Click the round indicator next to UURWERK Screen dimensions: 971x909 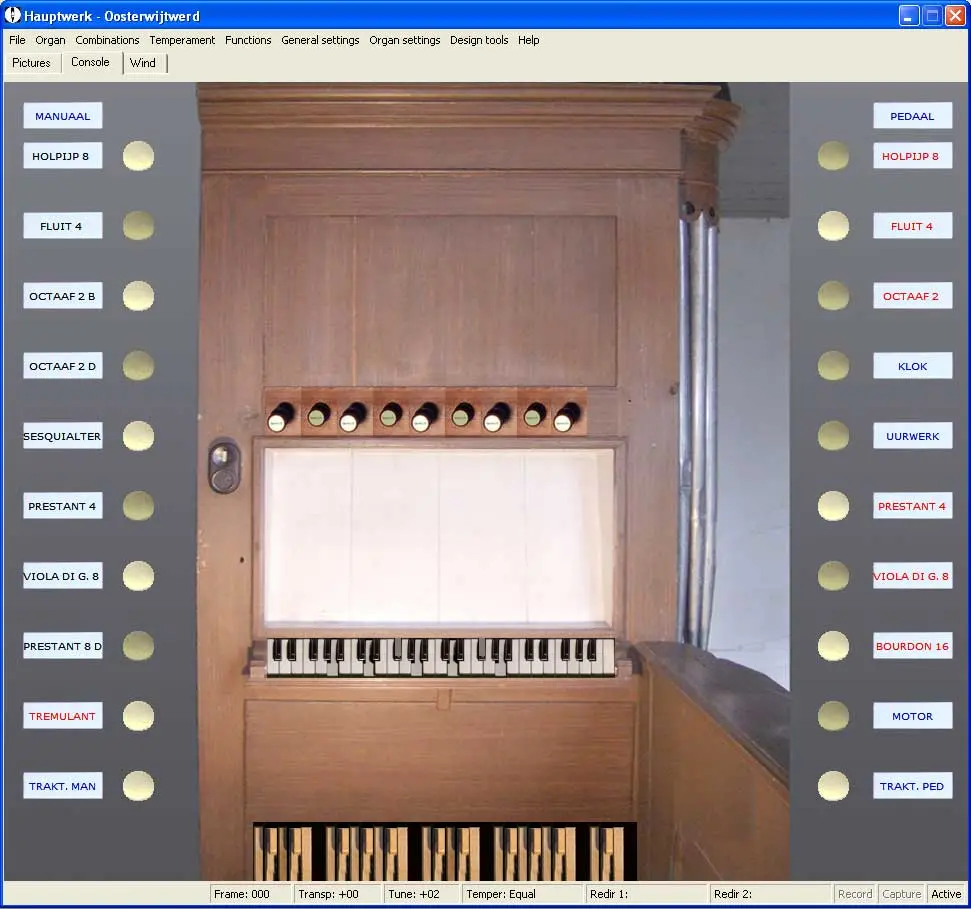833,436
